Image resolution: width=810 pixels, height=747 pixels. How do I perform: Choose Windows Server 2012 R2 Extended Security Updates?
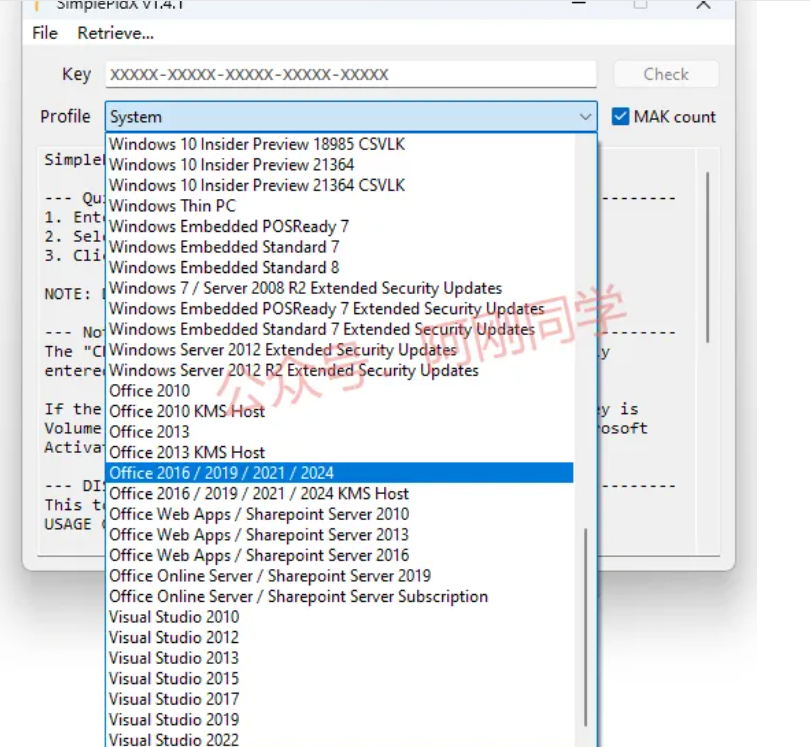[x=340, y=370]
